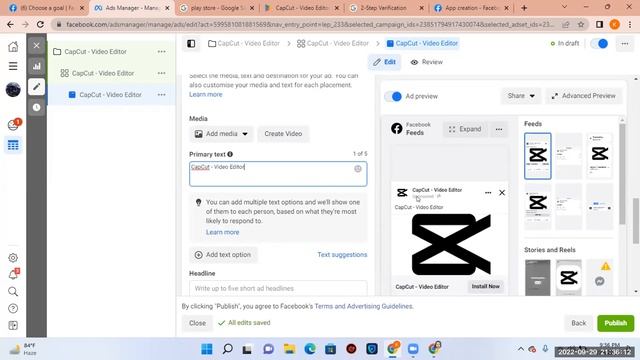The width and height of the screenshot is (640, 360).
Task: Toggle the ad on/off switch near In draft
Action: click(x=599, y=44)
